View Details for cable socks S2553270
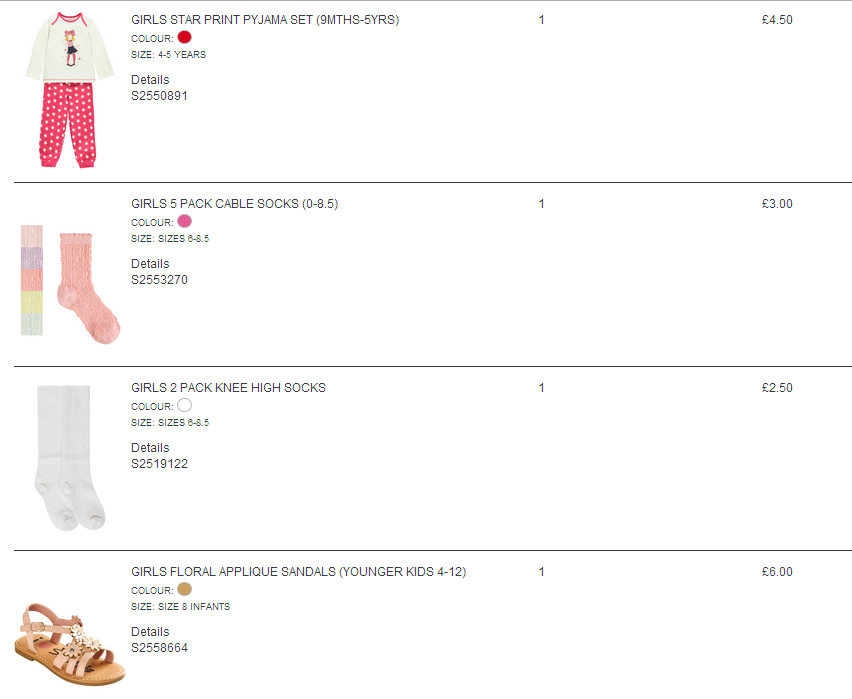Screen dimensions: 852x699 (x=150, y=264)
